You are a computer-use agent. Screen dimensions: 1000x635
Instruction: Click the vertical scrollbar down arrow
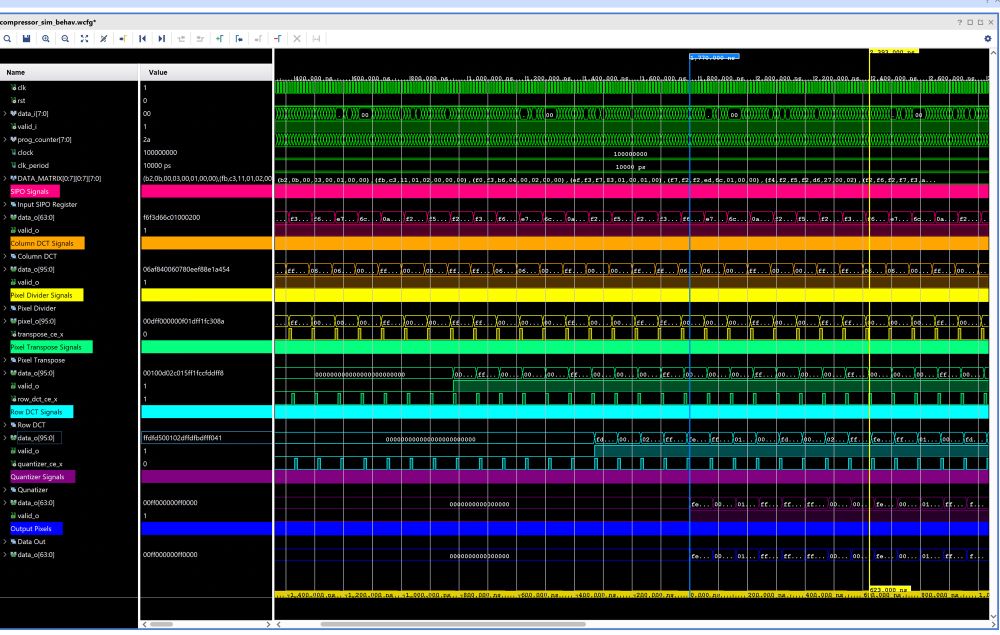click(994, 616)
